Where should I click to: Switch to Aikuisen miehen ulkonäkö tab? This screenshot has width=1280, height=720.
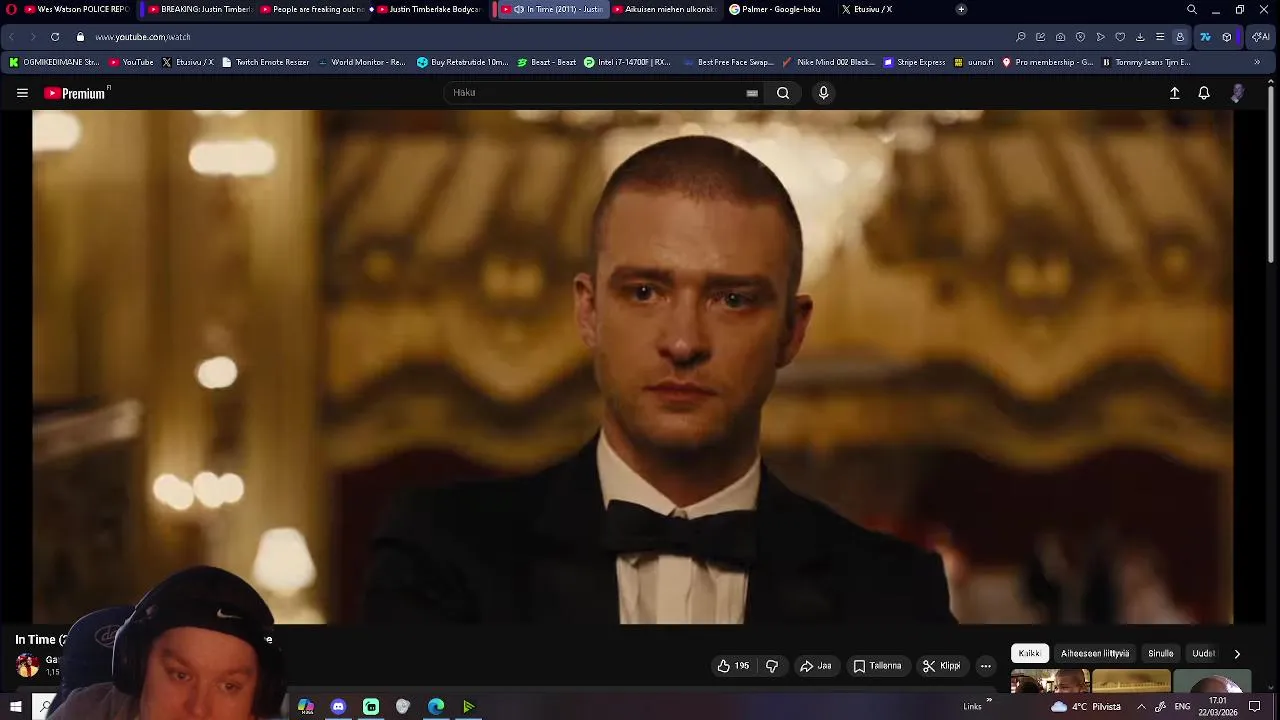[x=664, y=9]
